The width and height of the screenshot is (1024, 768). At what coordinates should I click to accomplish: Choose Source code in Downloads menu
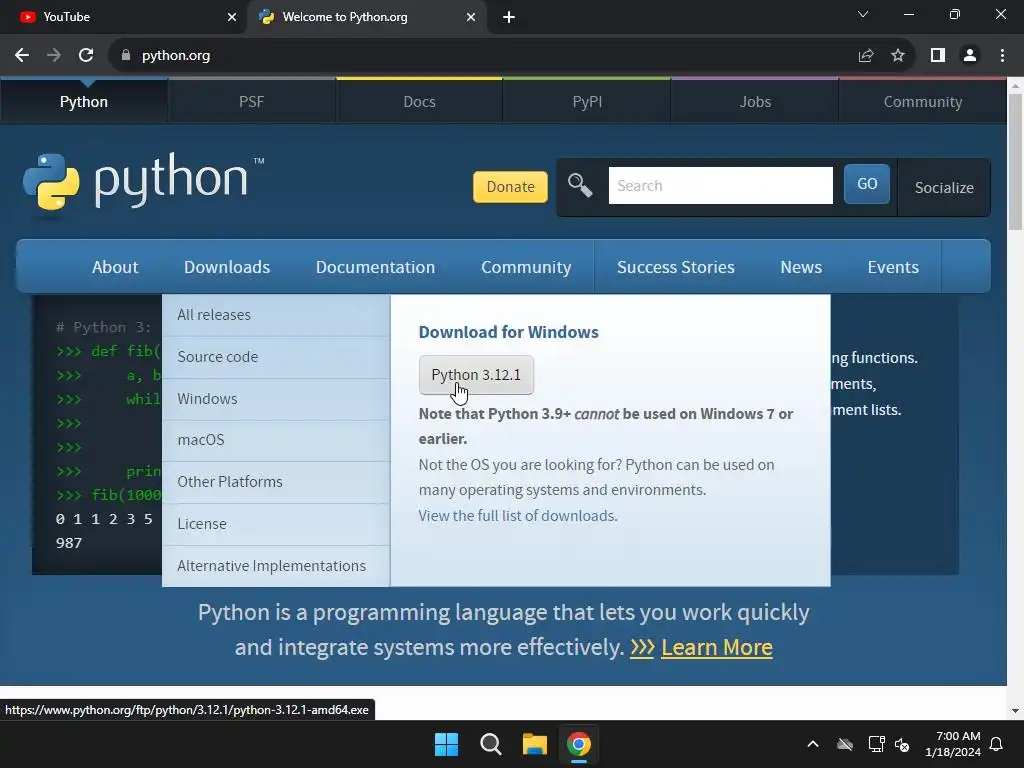tap(276, 357)
